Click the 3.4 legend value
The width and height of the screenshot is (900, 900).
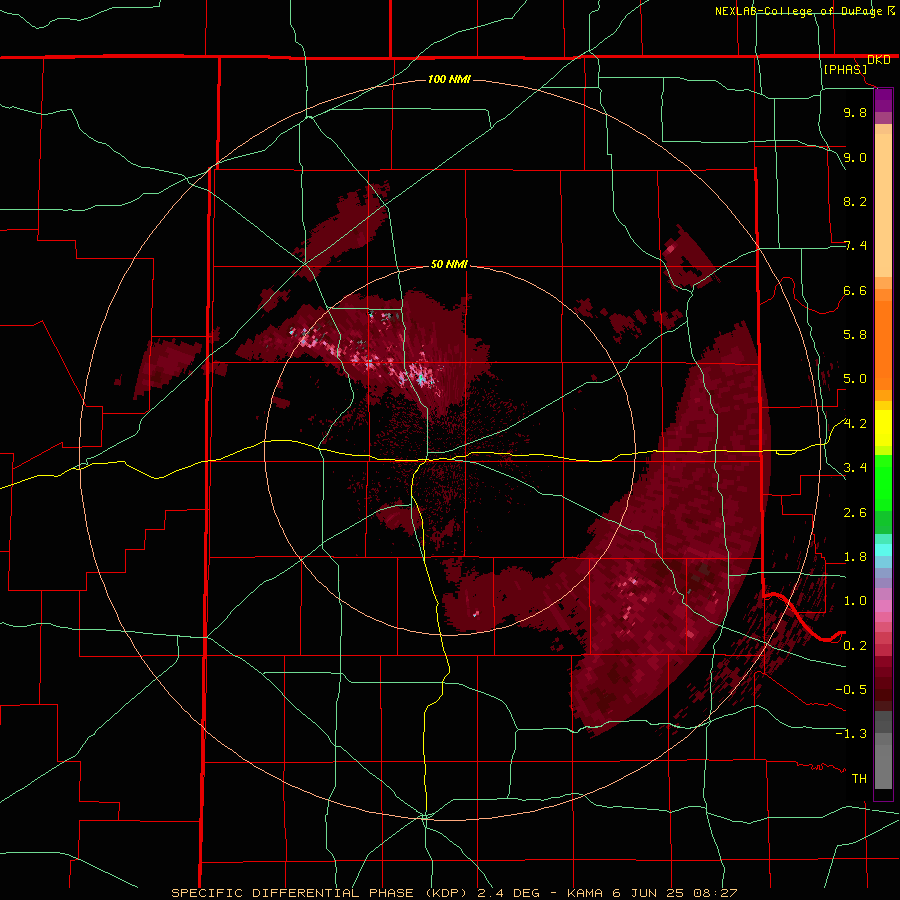(855, 468)
